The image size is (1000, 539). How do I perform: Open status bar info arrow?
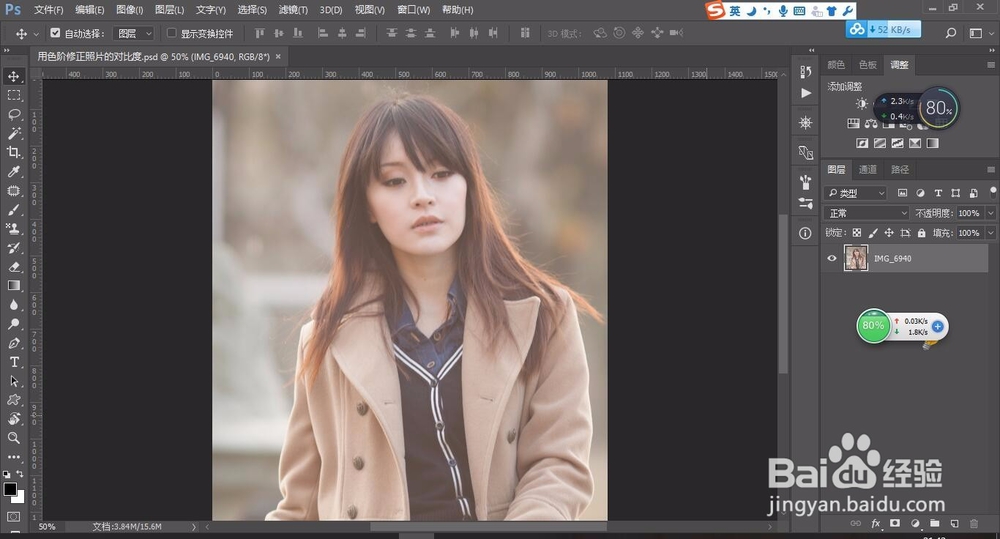click(194, 527)
